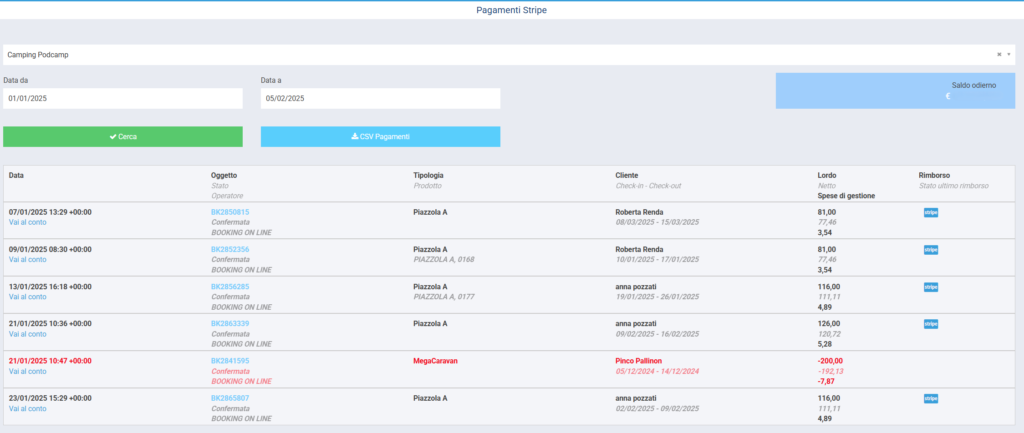
Task: Open booking link BK2852356
Action: pos(230,249)
